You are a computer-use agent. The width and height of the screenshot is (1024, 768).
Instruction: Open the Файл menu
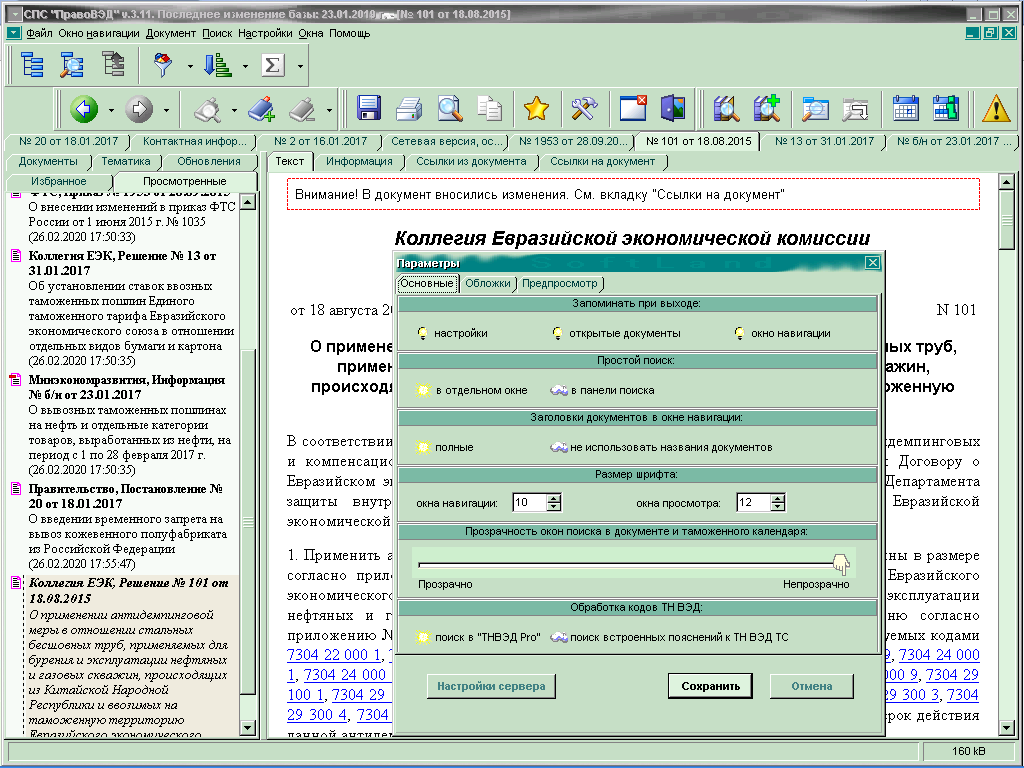(39, 33)
